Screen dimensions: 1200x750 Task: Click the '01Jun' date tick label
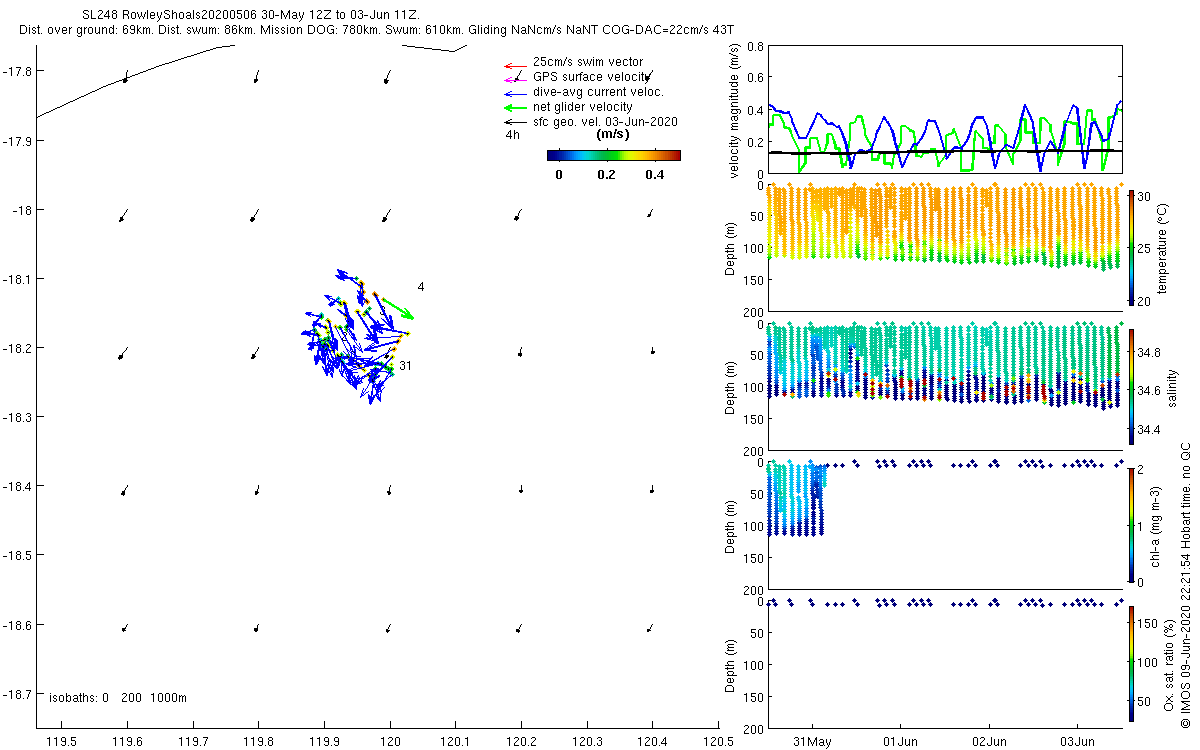pos(900,742)
